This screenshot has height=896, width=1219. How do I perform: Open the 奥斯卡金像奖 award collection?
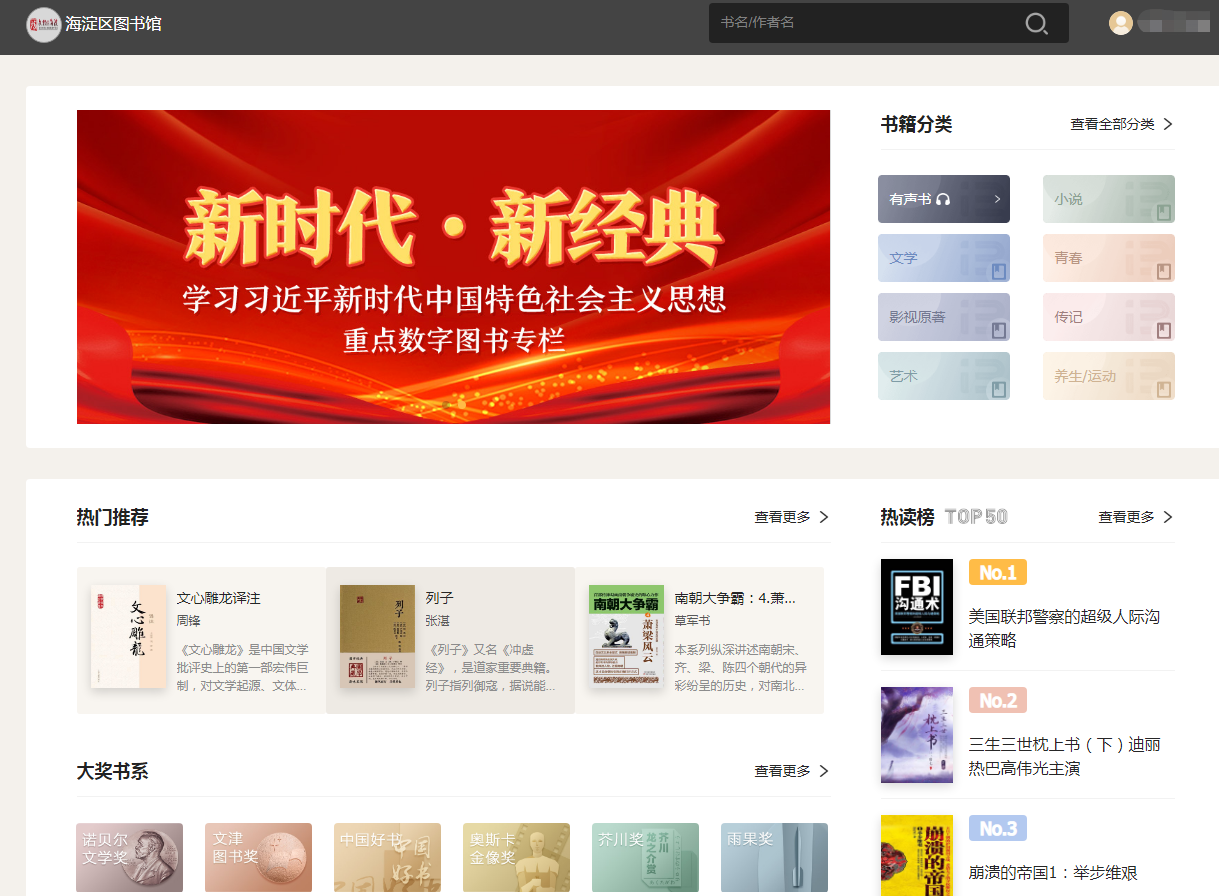[516, 857]
